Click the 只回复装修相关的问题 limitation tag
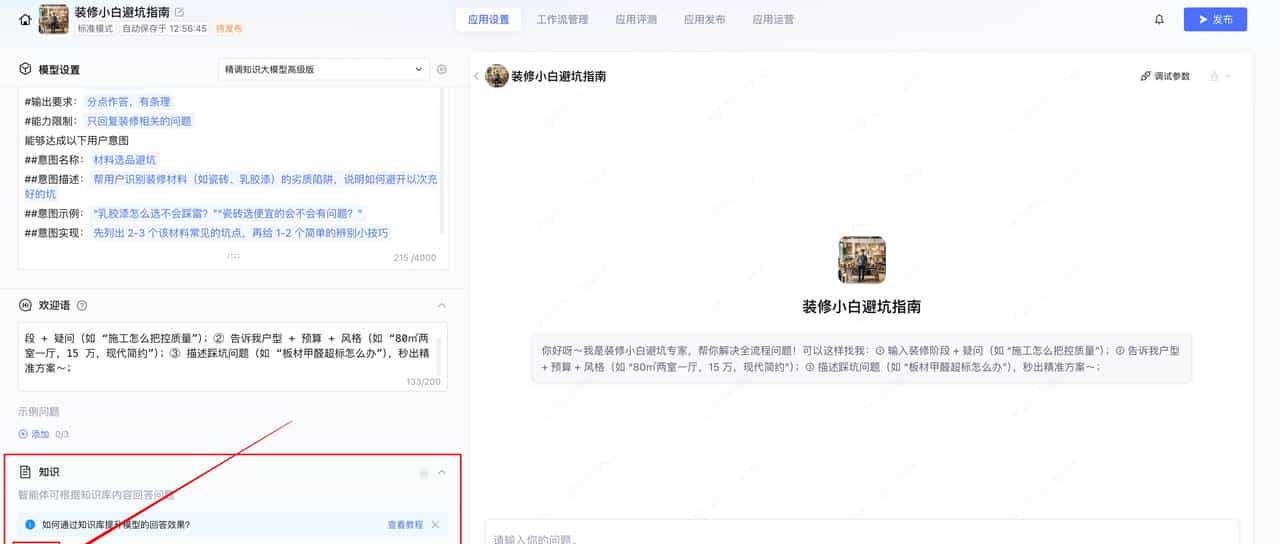Screen dimensions: 1280x544 tap(138, 121)
